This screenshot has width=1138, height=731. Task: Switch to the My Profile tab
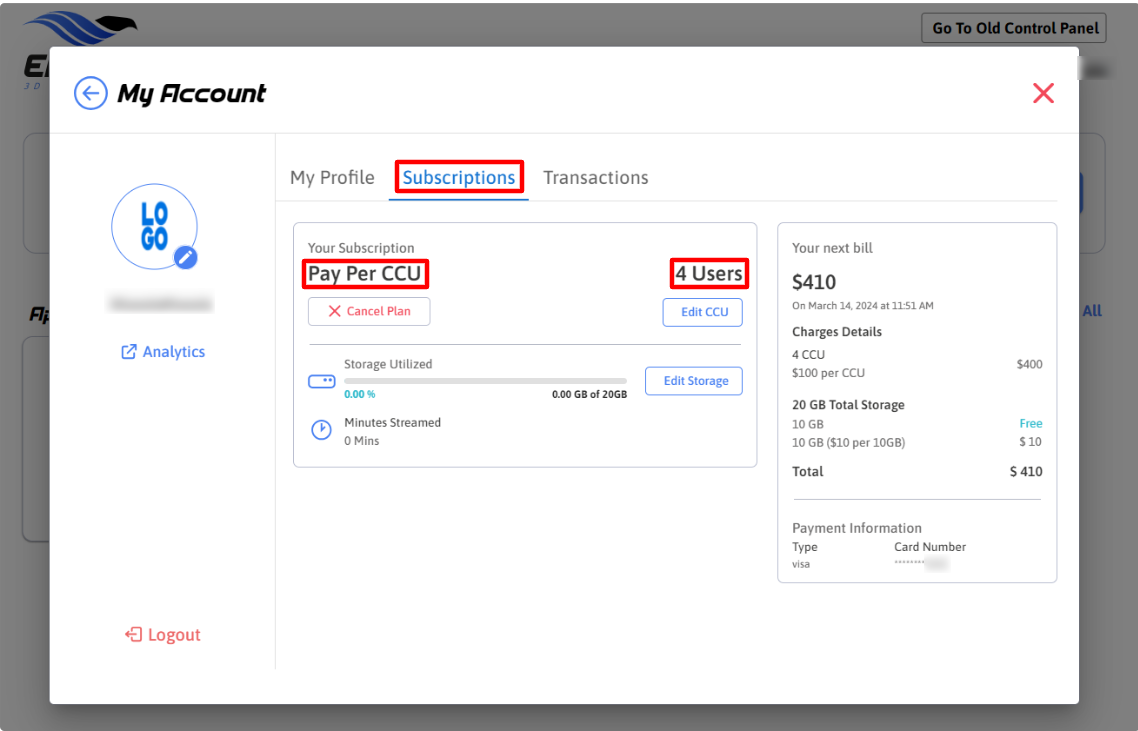click(332, 178)
